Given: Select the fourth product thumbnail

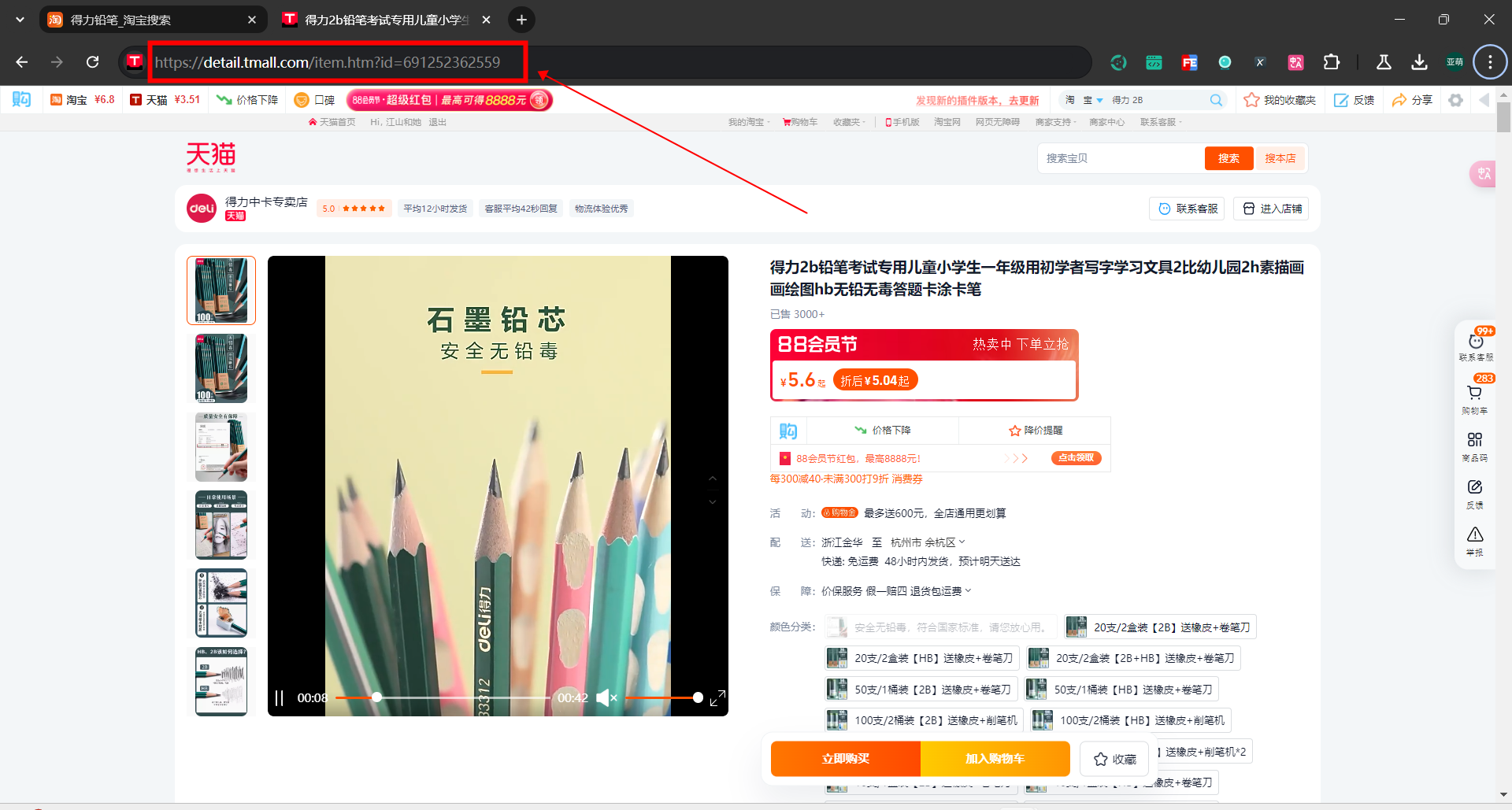Looking at the screenshot, I should tap(221, 525).
